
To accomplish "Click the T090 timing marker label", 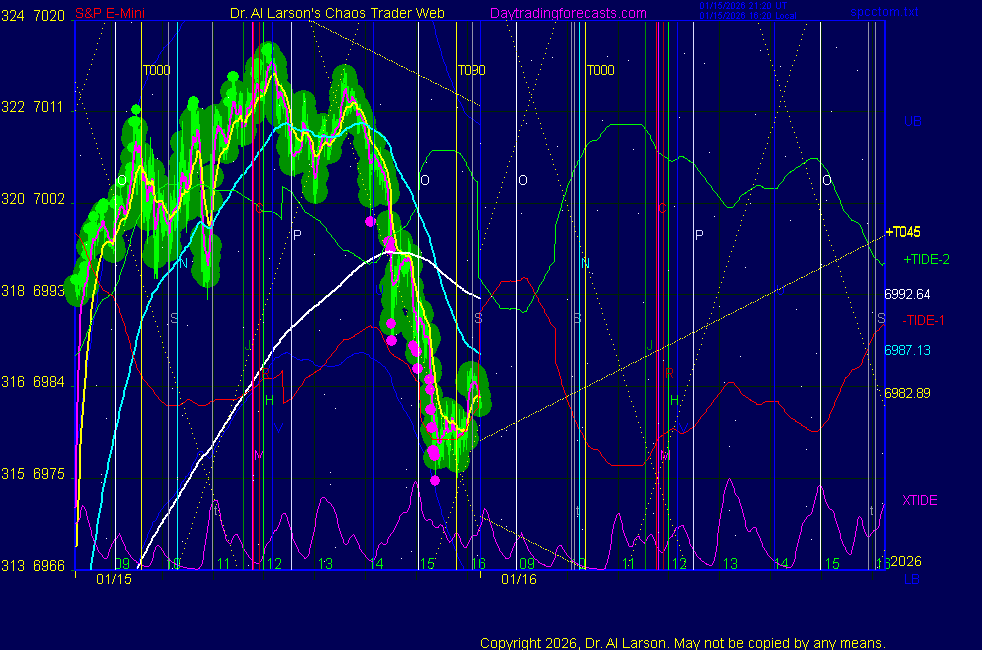I will [x=472, y=71].
